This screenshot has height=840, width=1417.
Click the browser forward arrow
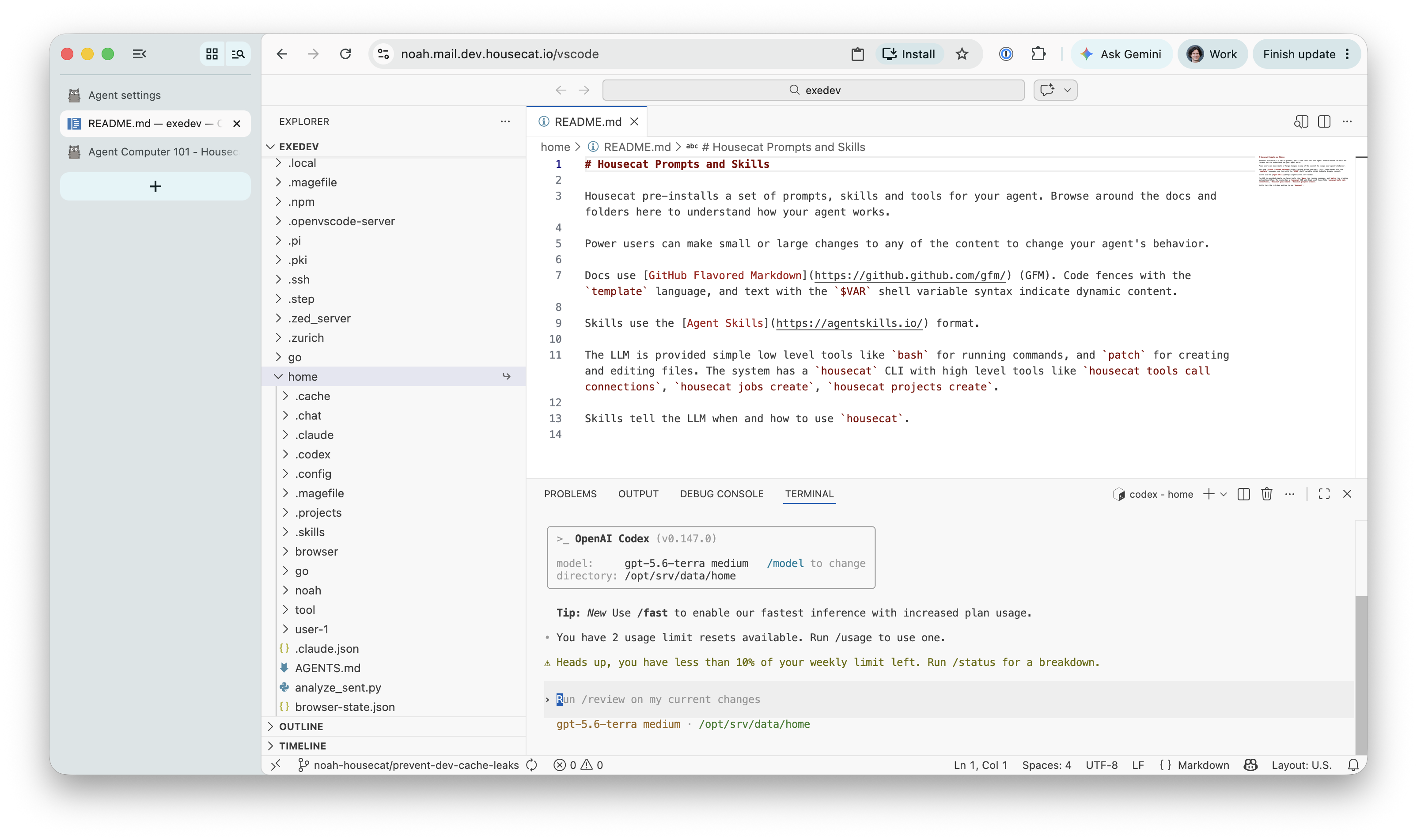[313, 54]
